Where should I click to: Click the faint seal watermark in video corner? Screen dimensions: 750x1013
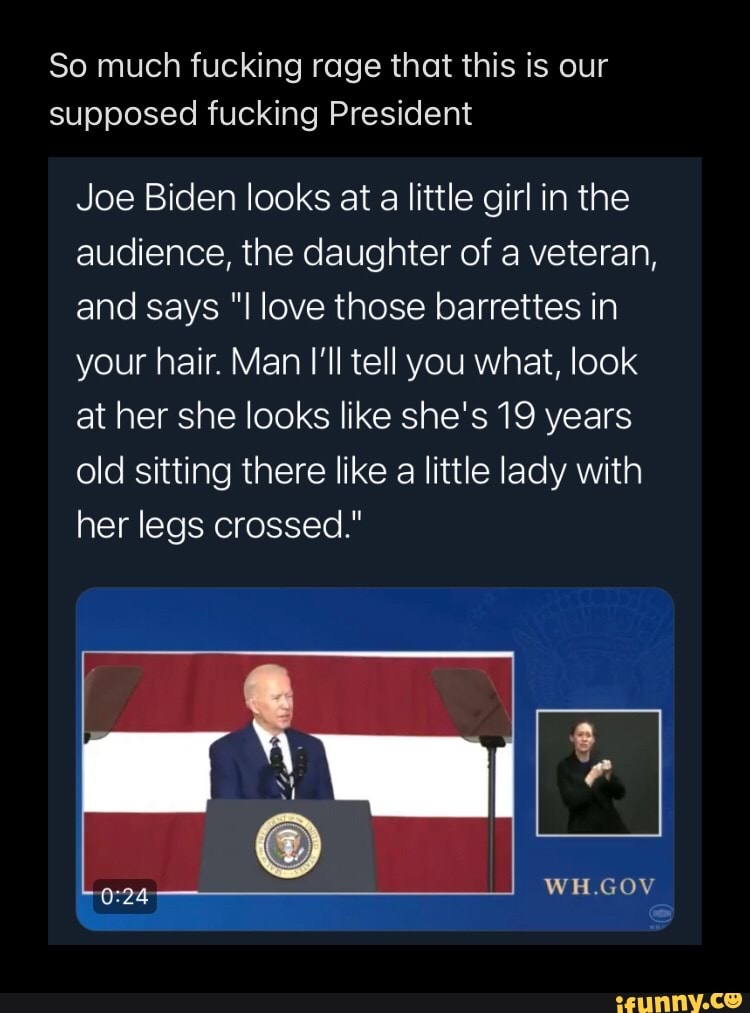tap(620, 620)
